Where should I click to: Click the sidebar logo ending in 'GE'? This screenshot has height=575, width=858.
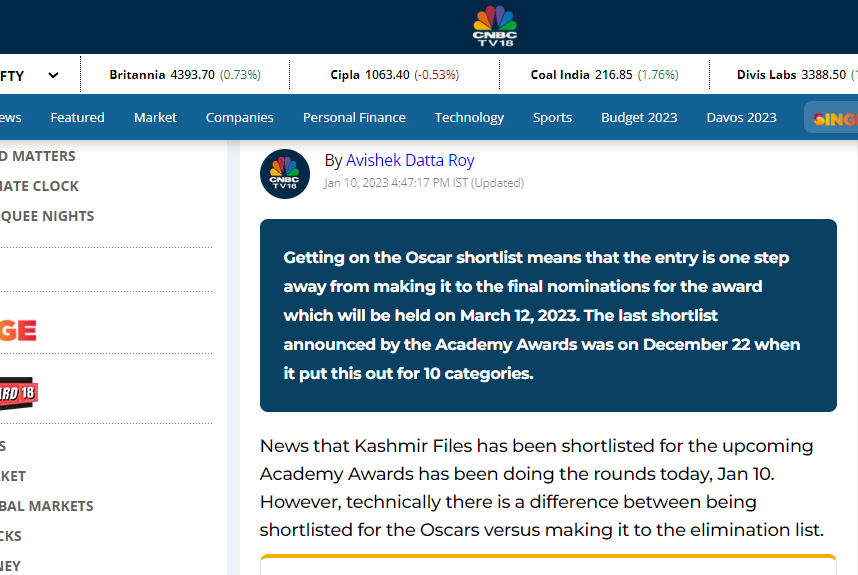[18, 330]
